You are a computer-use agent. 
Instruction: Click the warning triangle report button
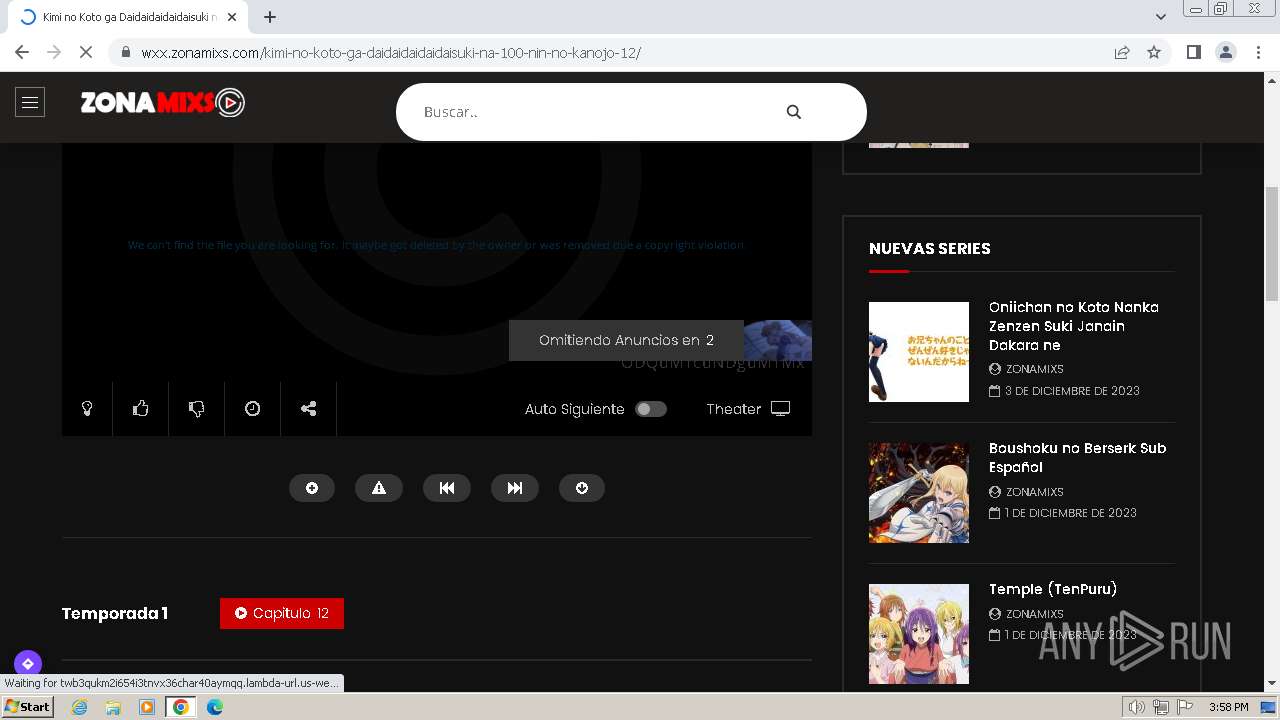(379, 488)
